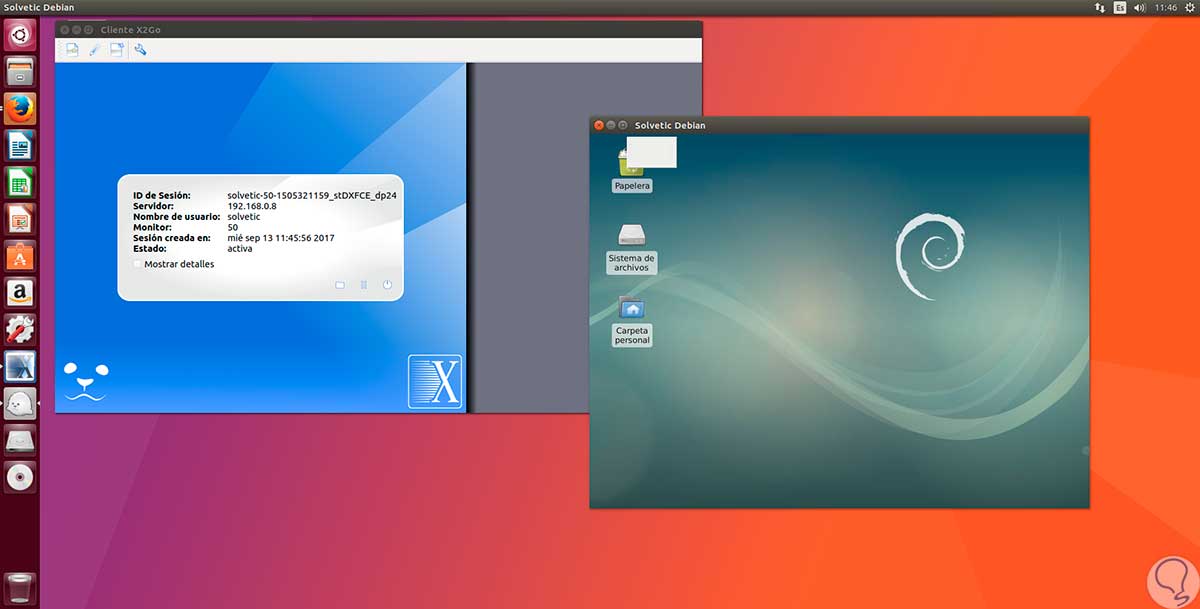Click the Sesión creada en label

171,238
